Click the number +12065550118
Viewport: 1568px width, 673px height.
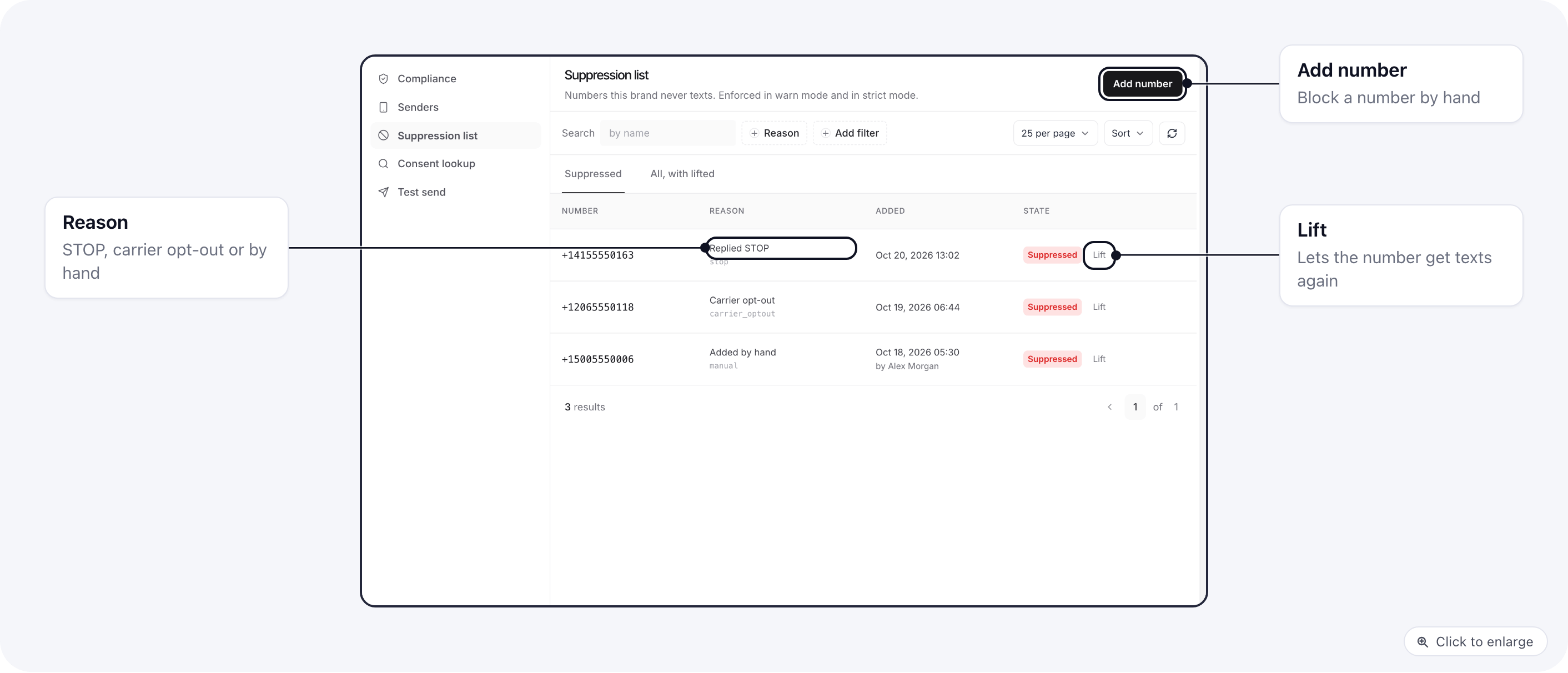click(597, 307)
